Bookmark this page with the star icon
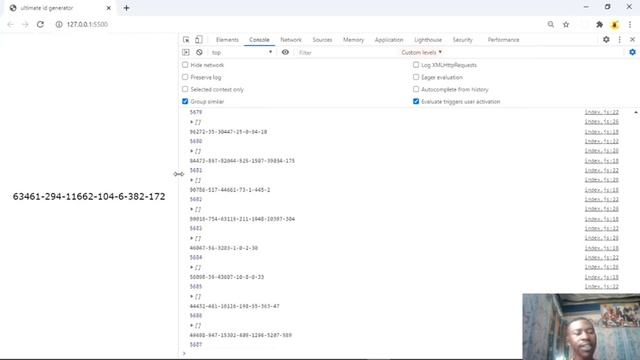Screen dimensions: 640x360 (x=566, y=24)
